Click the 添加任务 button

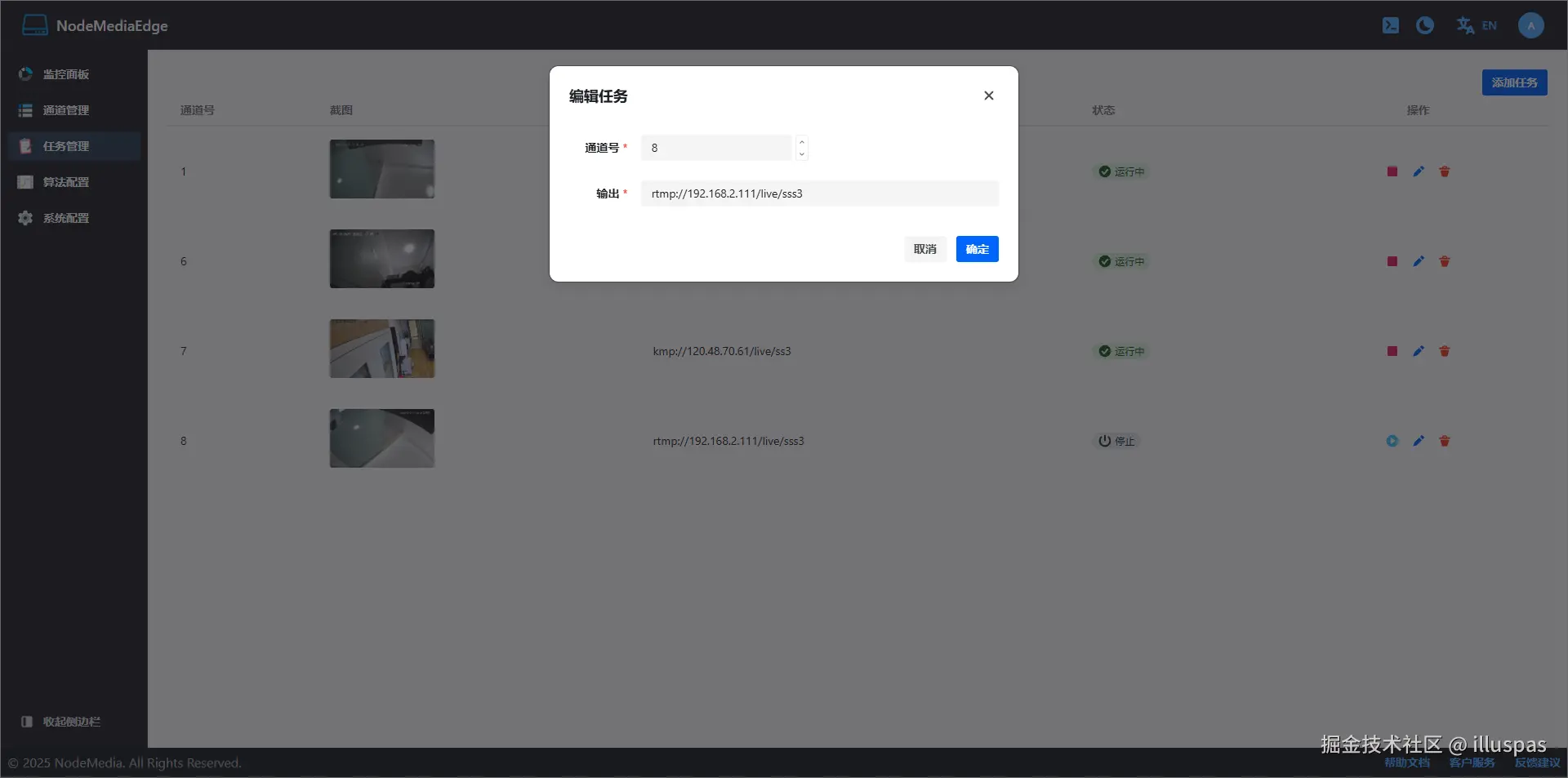point(1515,82)
